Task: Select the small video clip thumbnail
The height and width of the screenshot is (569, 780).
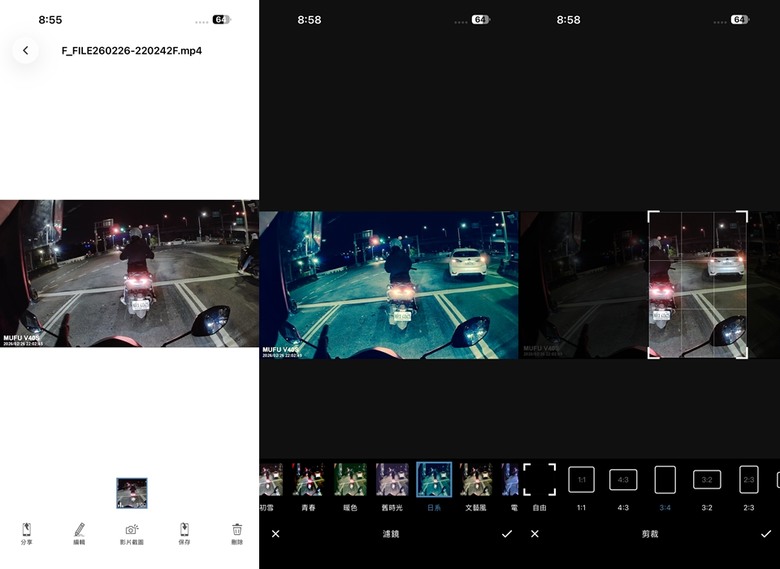Action: point(132,493)
